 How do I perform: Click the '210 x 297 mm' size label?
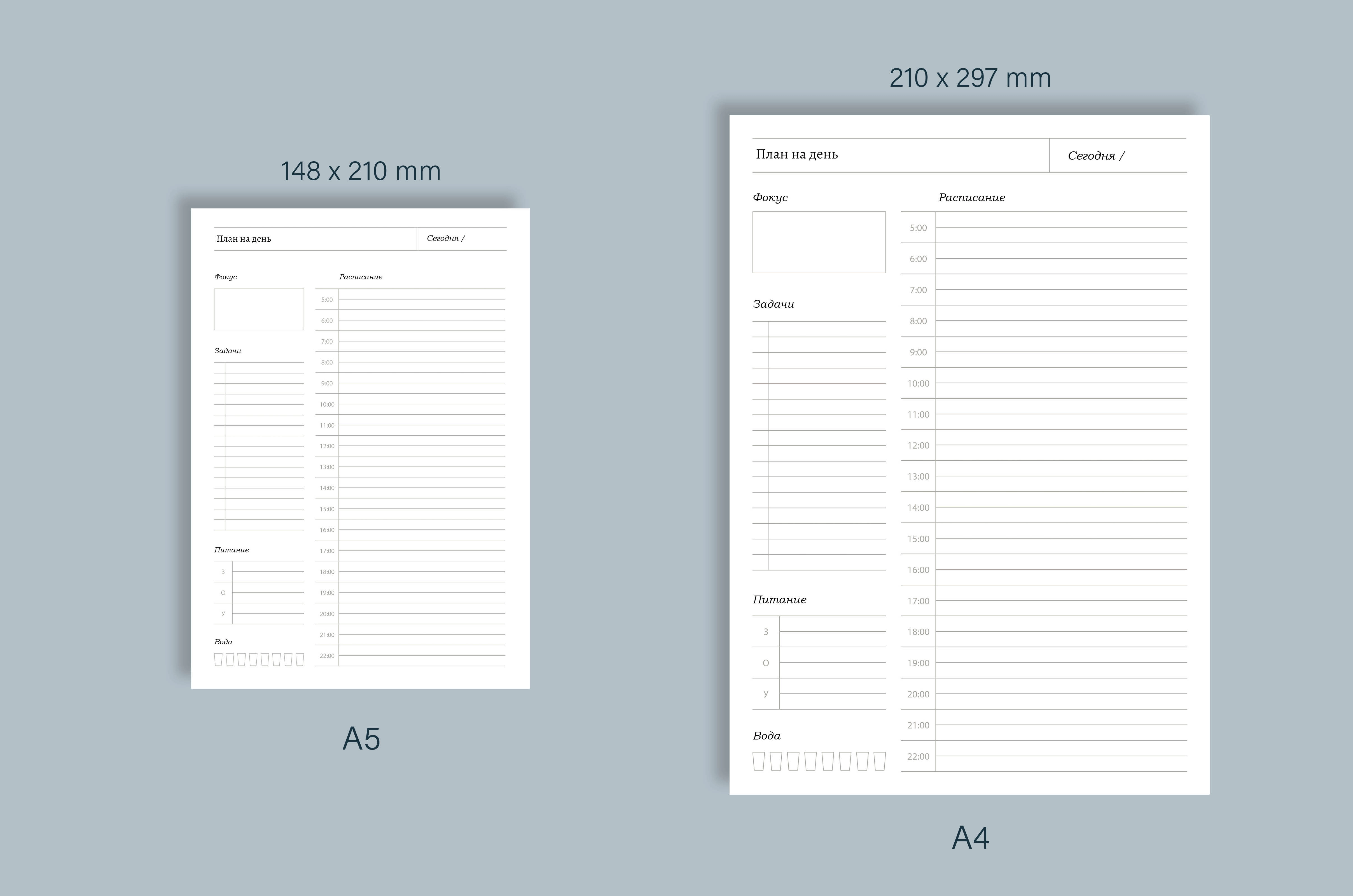[x=970, y=78]
